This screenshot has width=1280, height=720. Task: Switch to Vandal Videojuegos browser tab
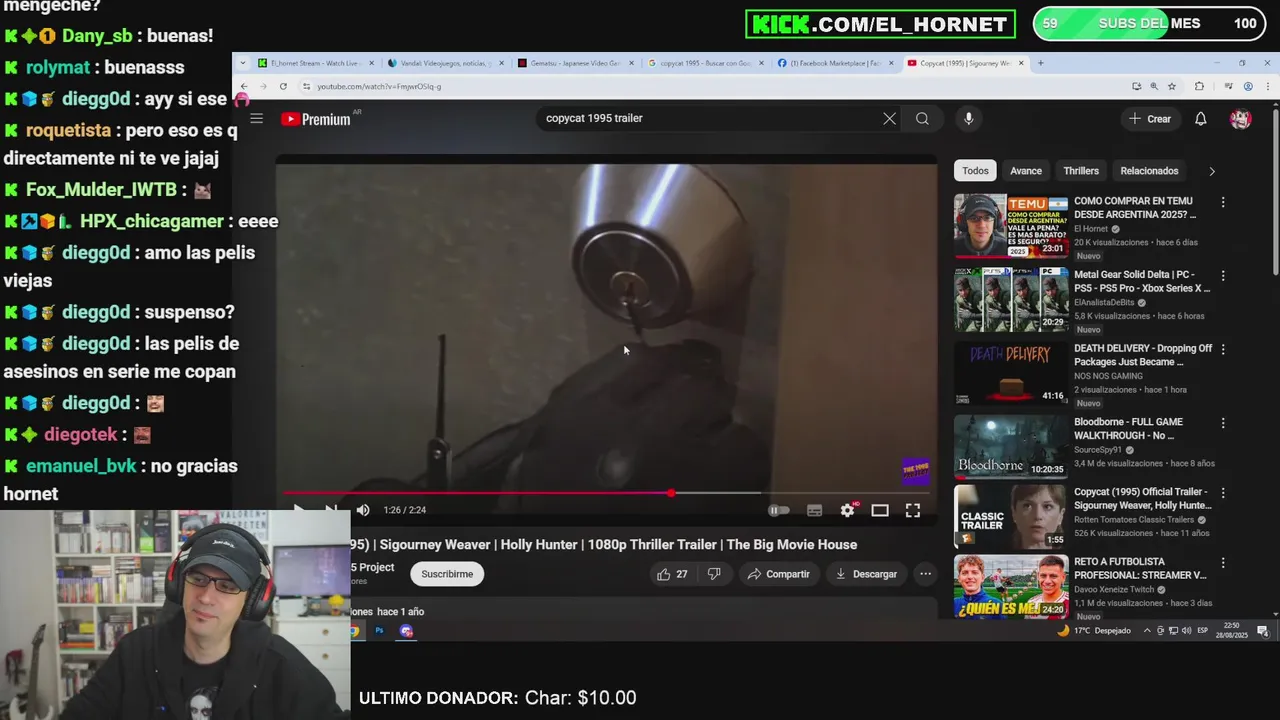(x=444, y=63)
